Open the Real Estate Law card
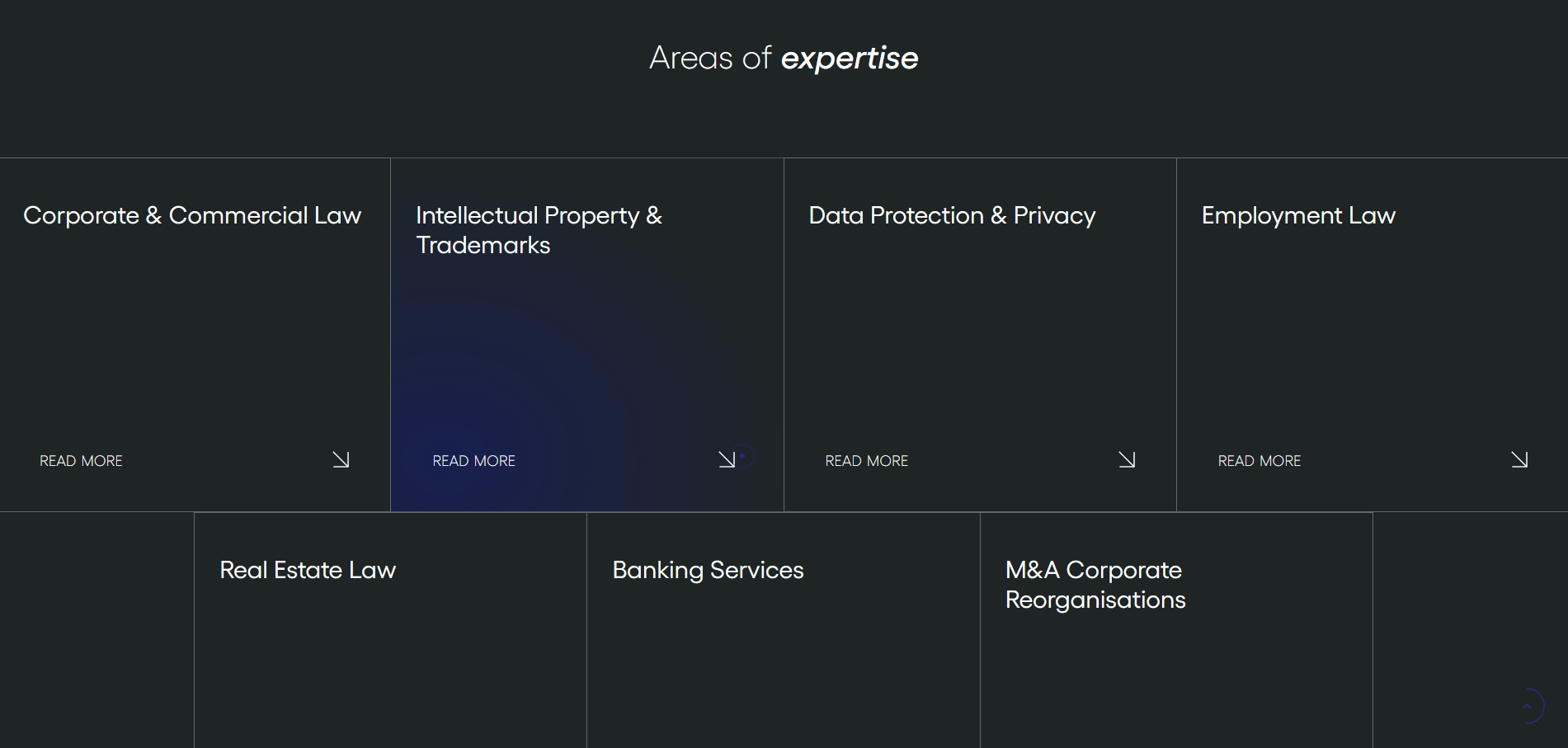This screenshot has height=748, width=1568. [308, 570]
